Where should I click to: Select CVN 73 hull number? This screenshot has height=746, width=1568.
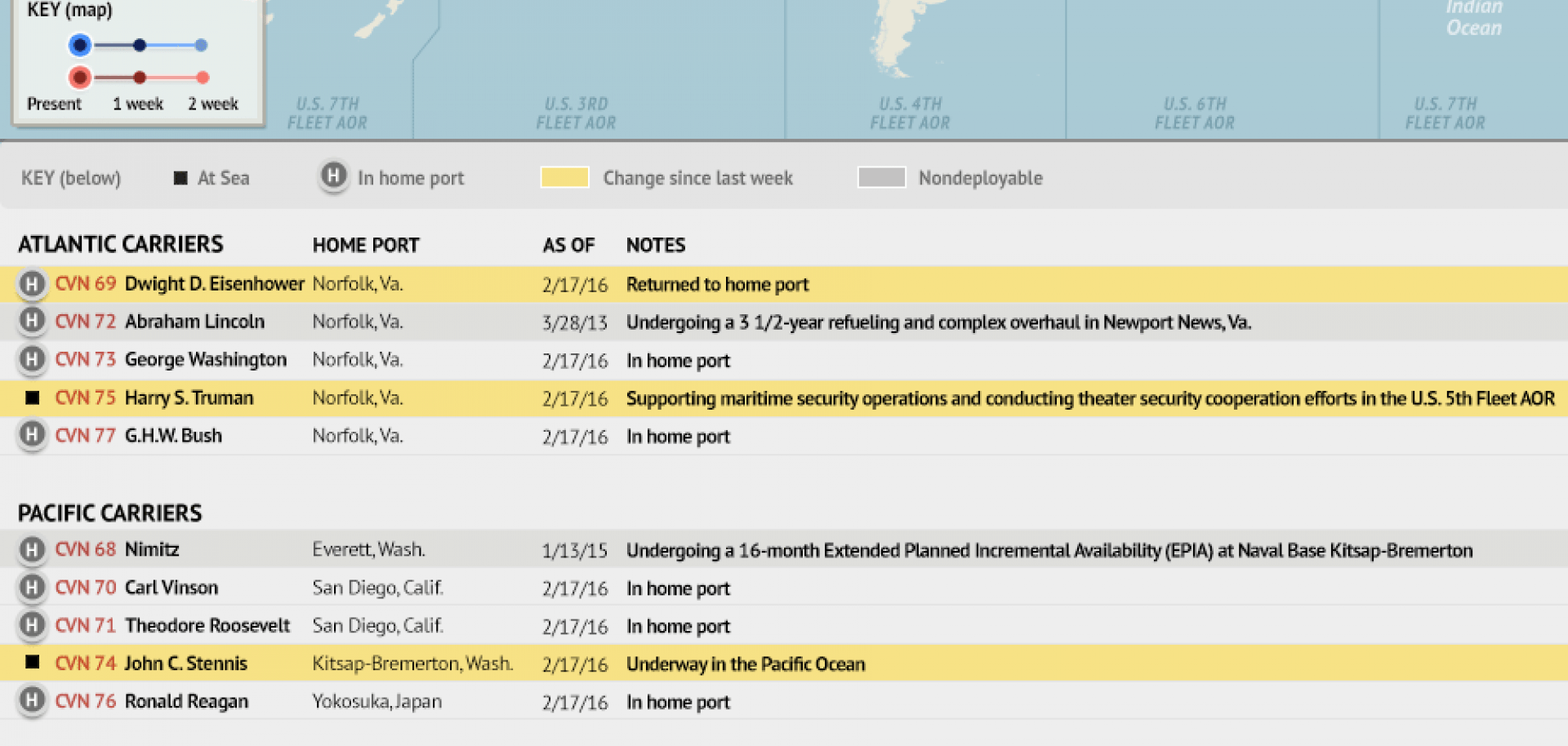pyautogui.click(x=86, y=359)
